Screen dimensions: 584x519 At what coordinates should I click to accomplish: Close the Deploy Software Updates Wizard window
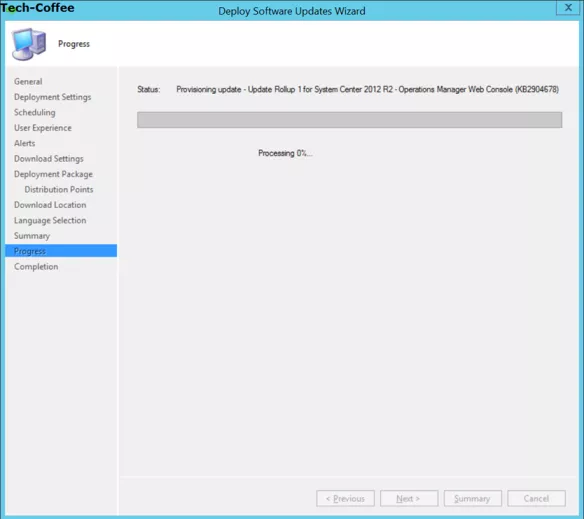tap(568, 7)
